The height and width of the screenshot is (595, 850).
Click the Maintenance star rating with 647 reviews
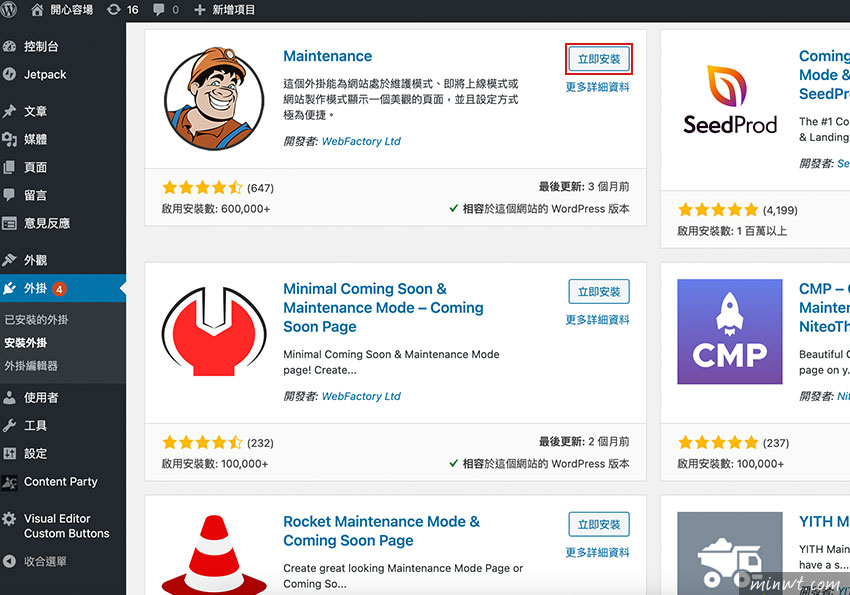202,187
